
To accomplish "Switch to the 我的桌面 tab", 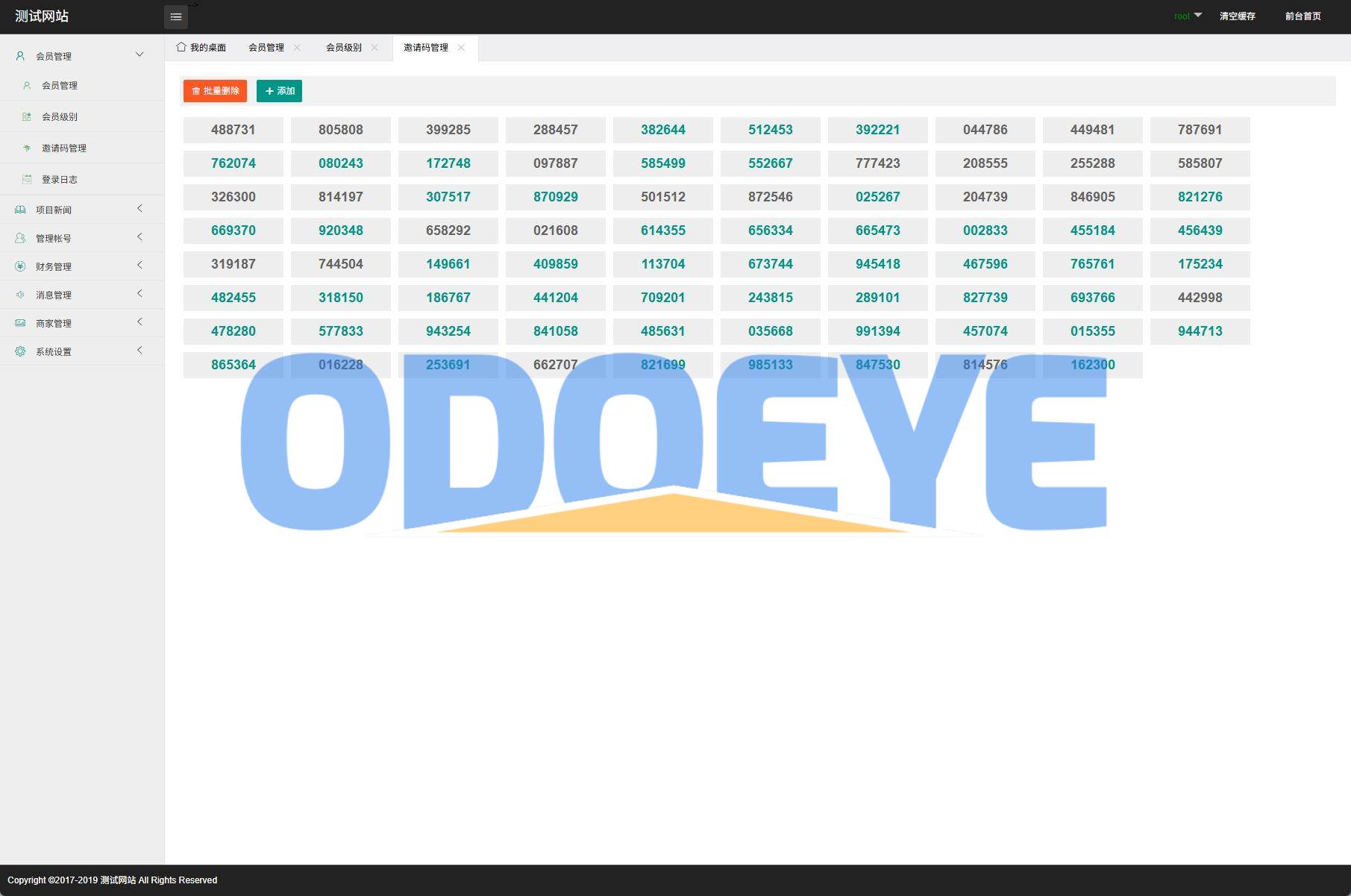I will pos(201,48).
